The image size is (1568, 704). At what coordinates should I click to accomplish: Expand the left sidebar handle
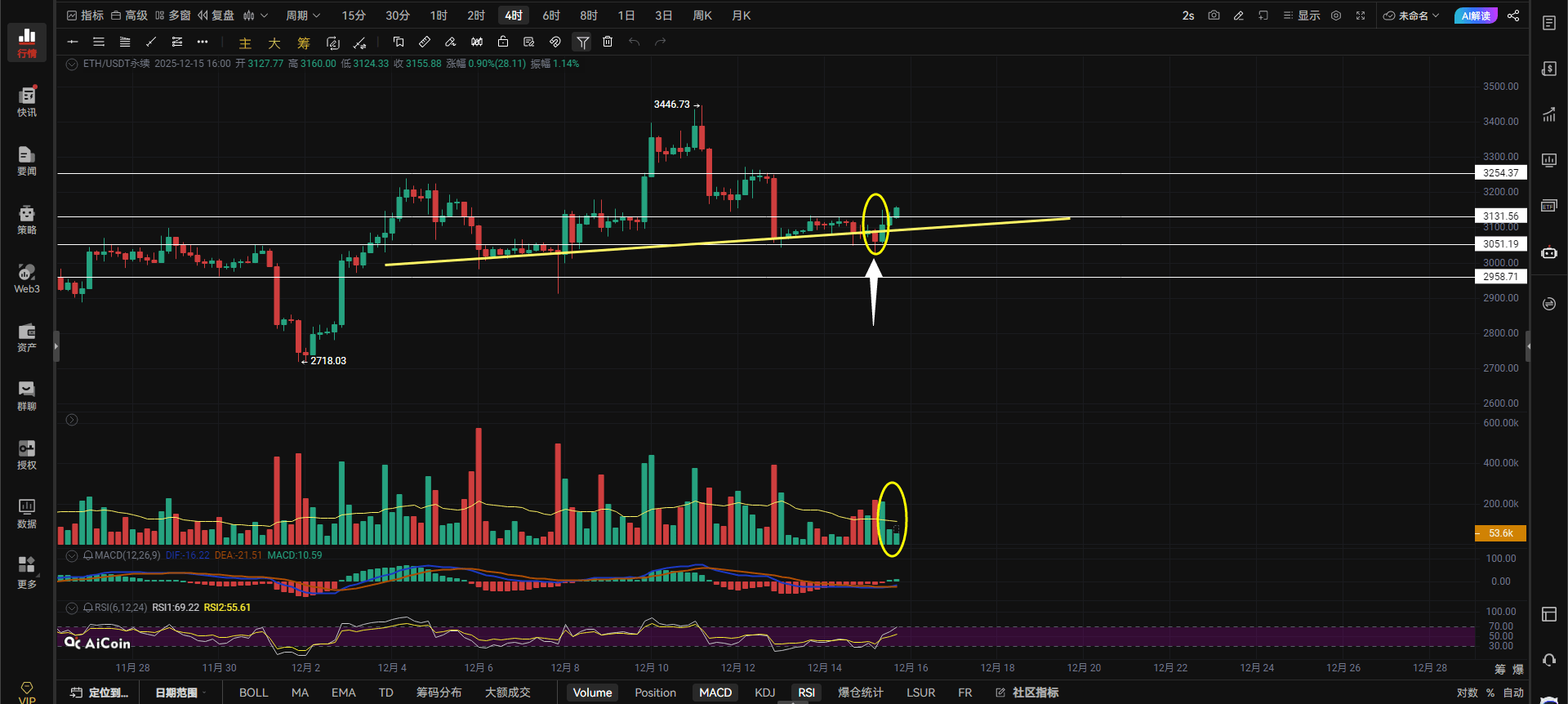(x=56, y=346)
